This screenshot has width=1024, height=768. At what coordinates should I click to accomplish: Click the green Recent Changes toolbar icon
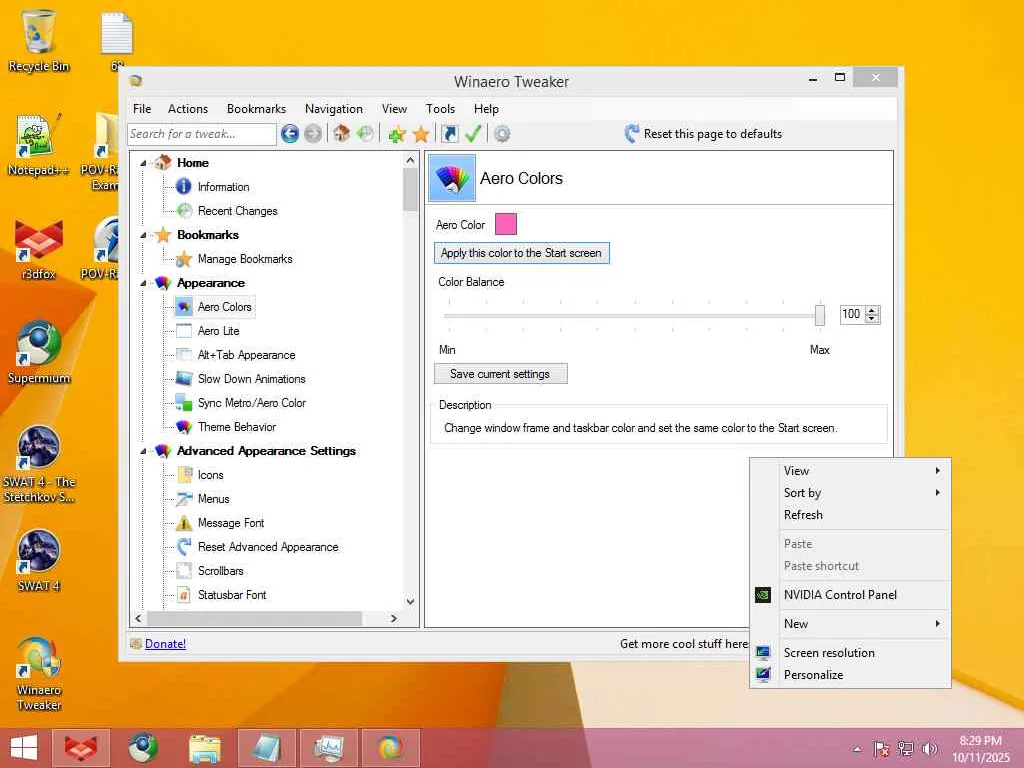(366, 134)
